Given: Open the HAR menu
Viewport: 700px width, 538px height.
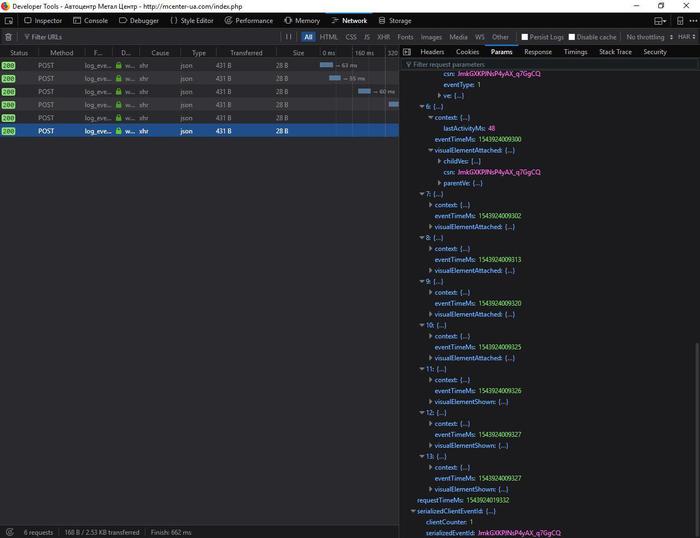Looking at the screenshot, I should click(687, 37).
